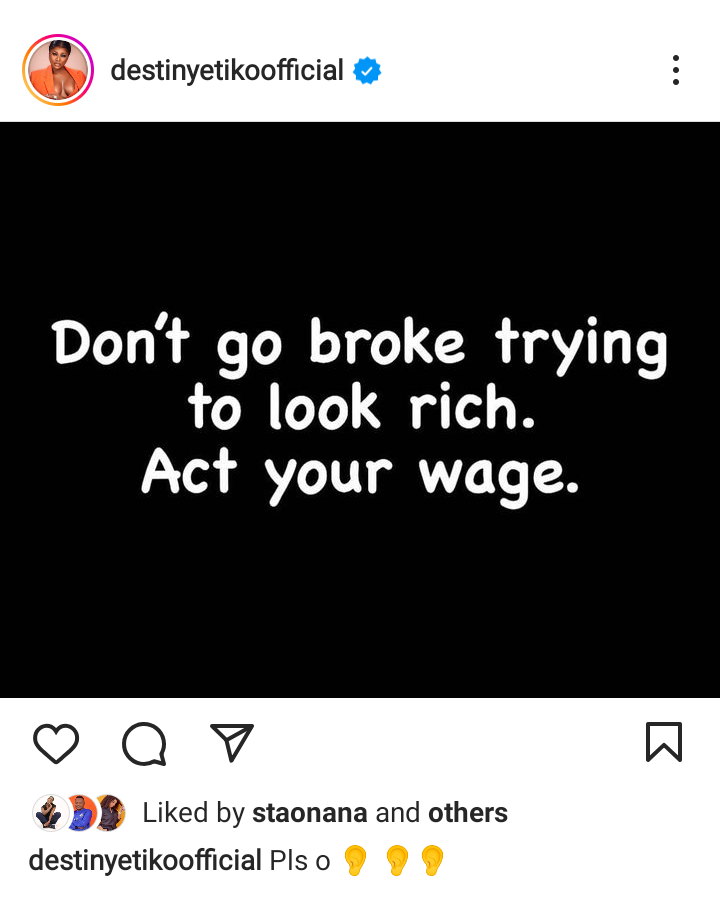The image size is (720, 913).
Task: Tap the second liker avatar in blue
Action: pos(80,813)
